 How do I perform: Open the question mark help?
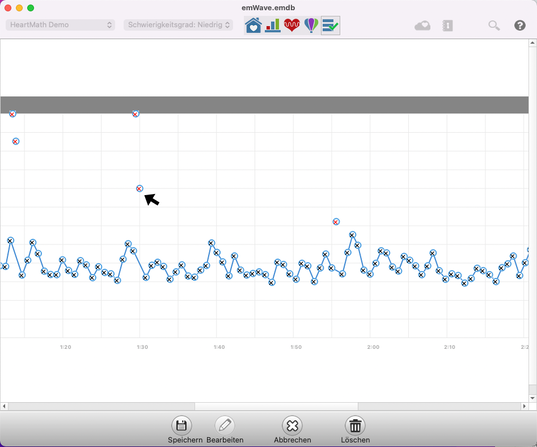(x=520, y=25)
